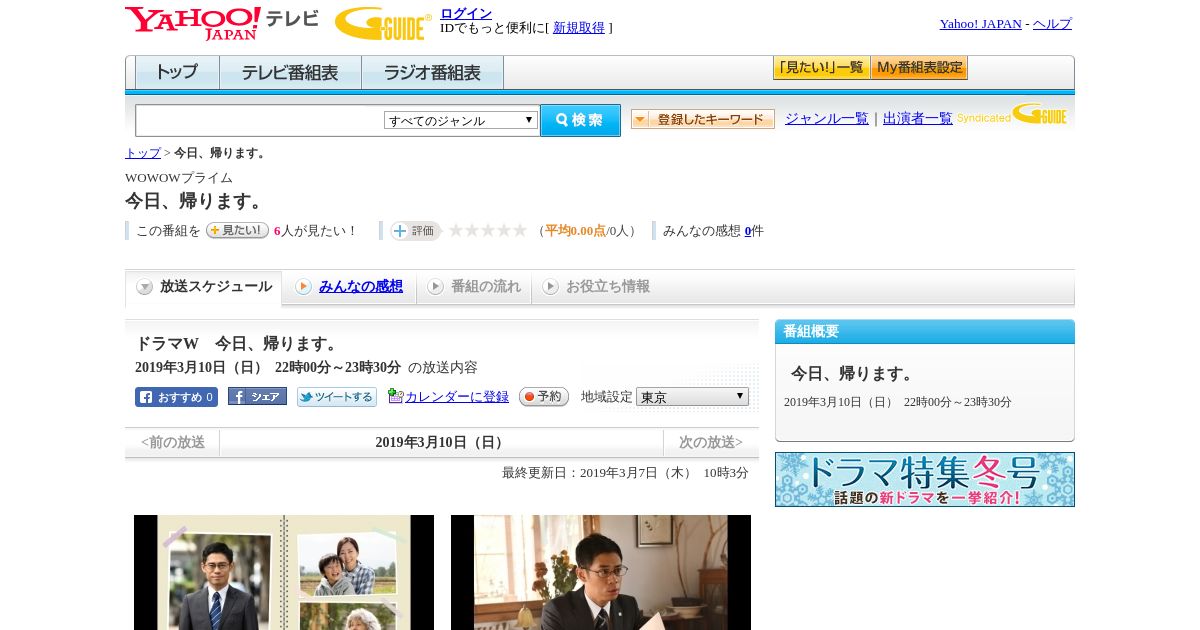Open the ジャンル一覧 link
Image resolution: width=1200 pixels, height=630 pixels.
tap(827, 118)
